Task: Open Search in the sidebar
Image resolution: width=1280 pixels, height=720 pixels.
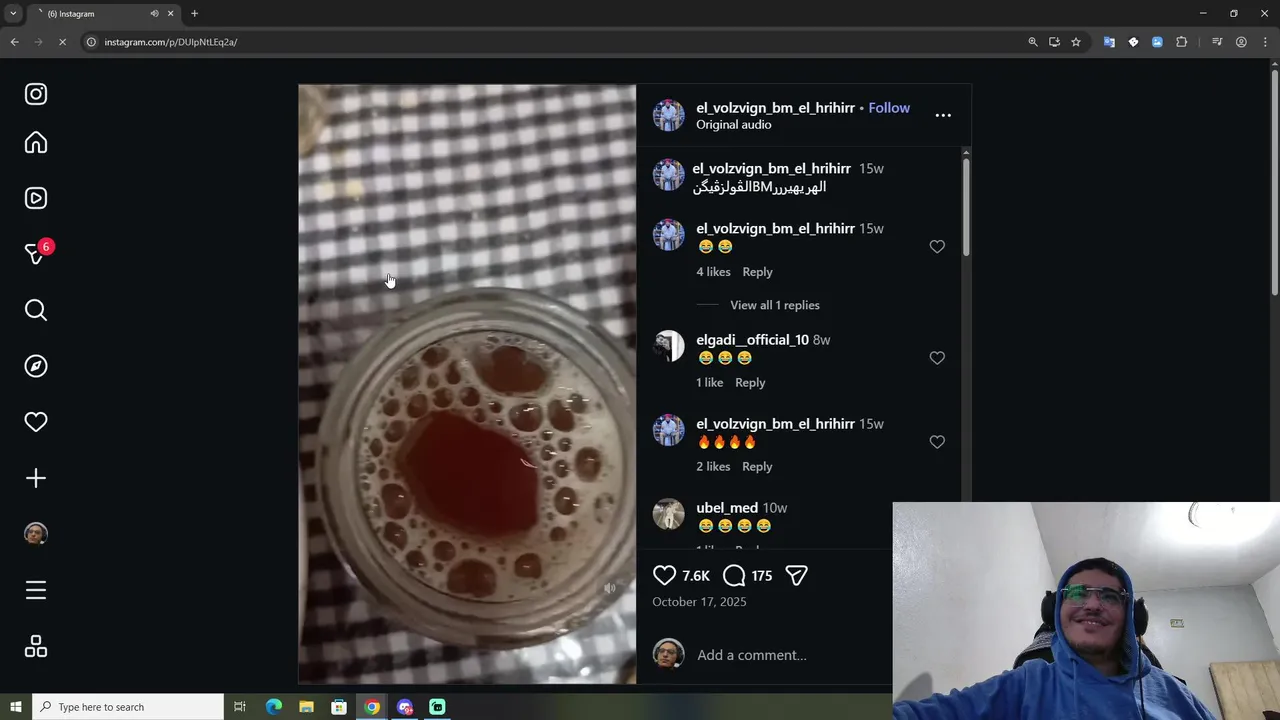Action: tap(36, 310)
